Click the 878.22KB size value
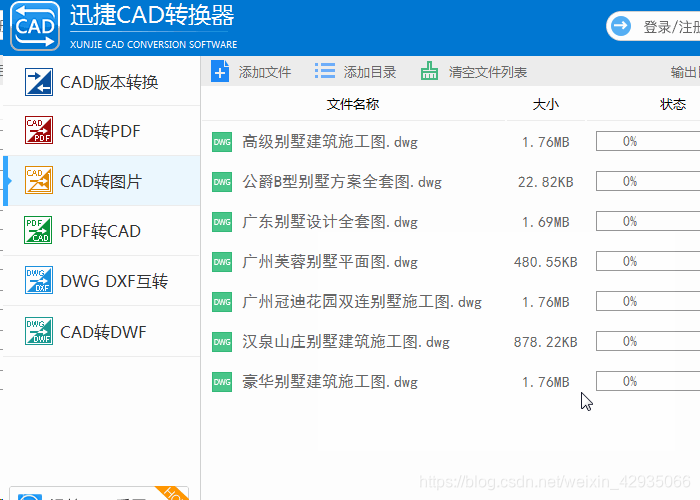This screenshot has height=500, width=700. [x=546, y=342]
